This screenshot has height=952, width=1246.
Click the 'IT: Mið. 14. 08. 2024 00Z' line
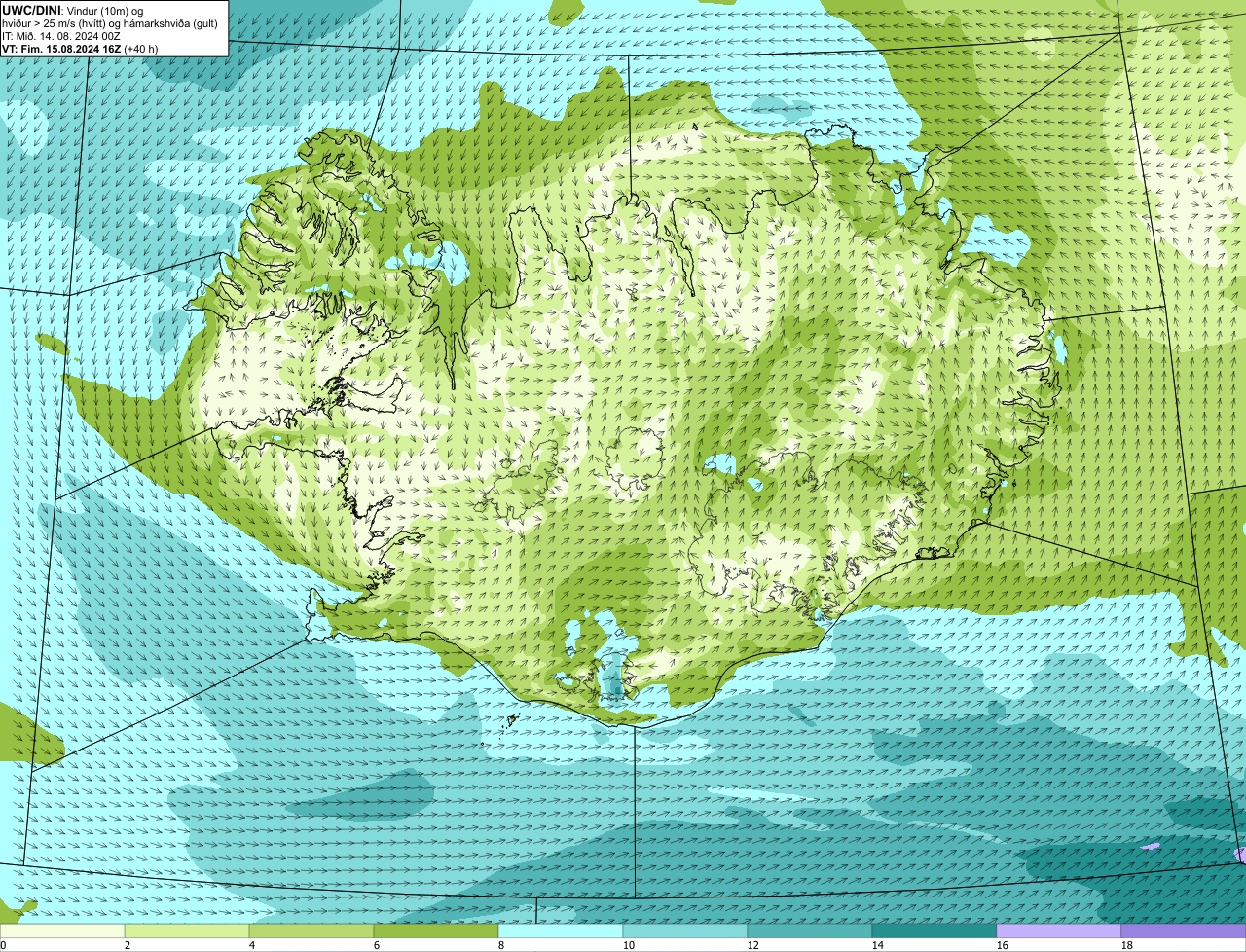pos(61,36)
